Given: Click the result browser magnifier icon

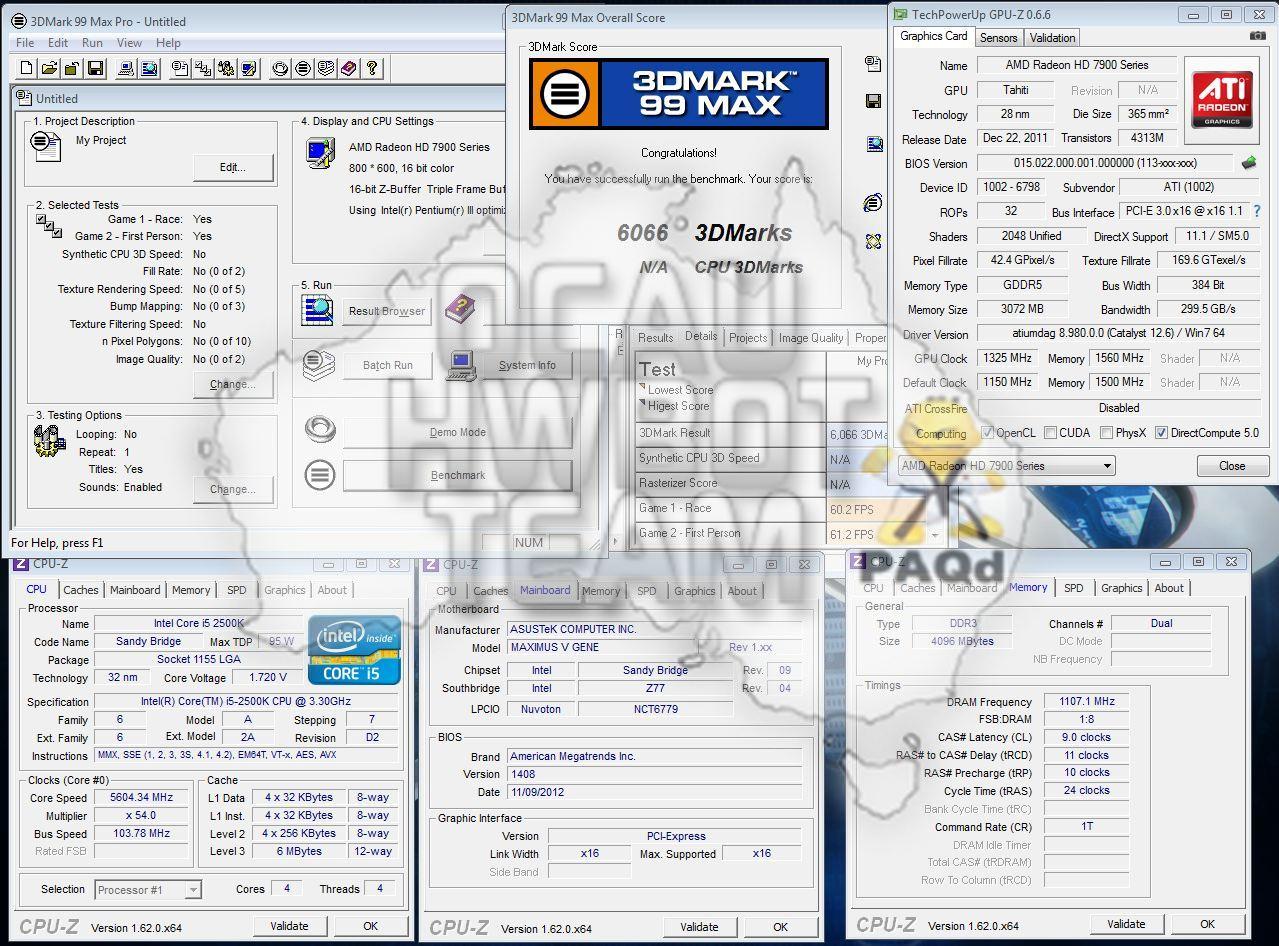Looking at the screenshot, I should 318,311.
